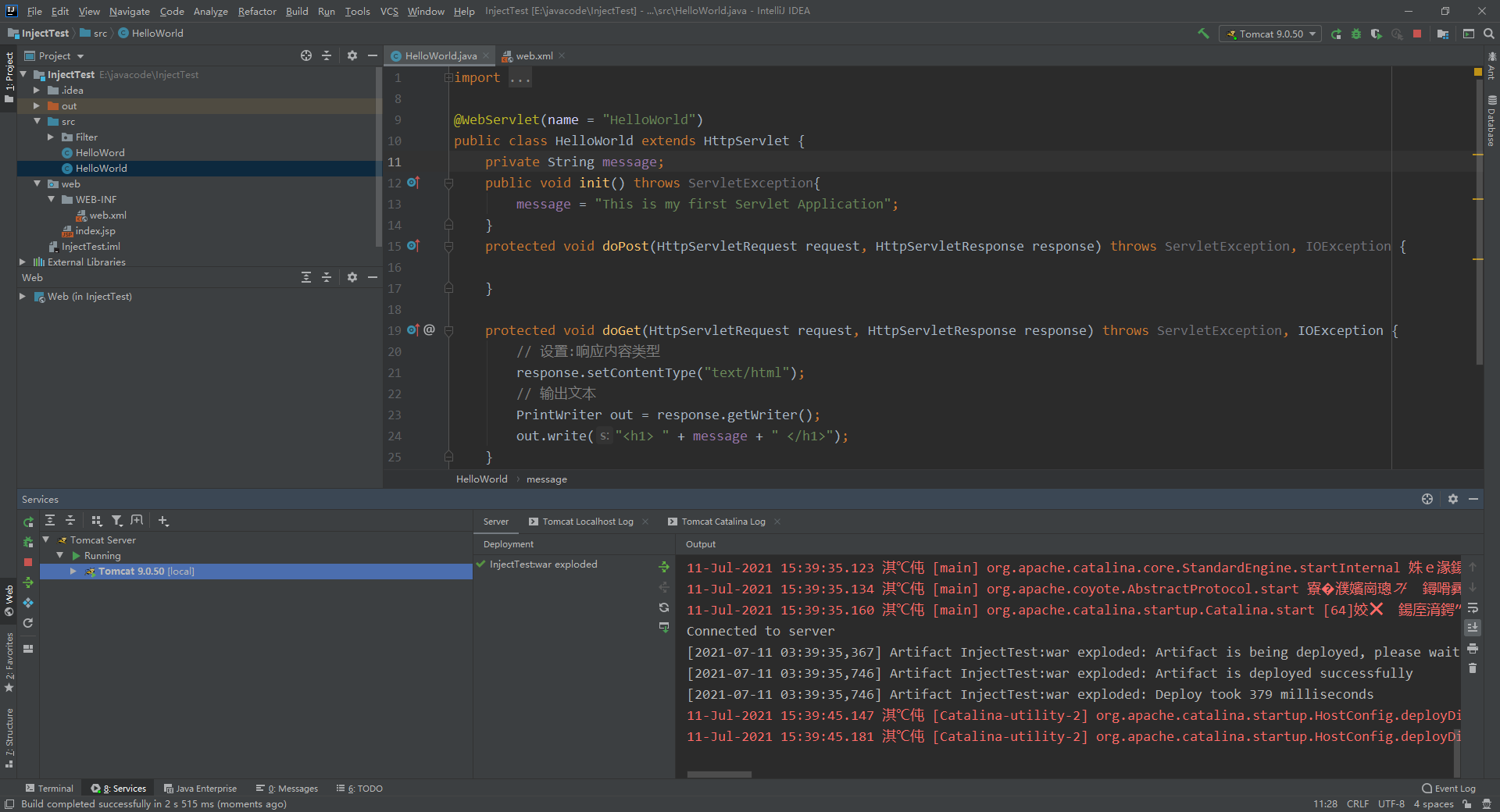Switch to the web.xml editor tab
Viewport: 1500px width, 812px height.
coord(534,55)
